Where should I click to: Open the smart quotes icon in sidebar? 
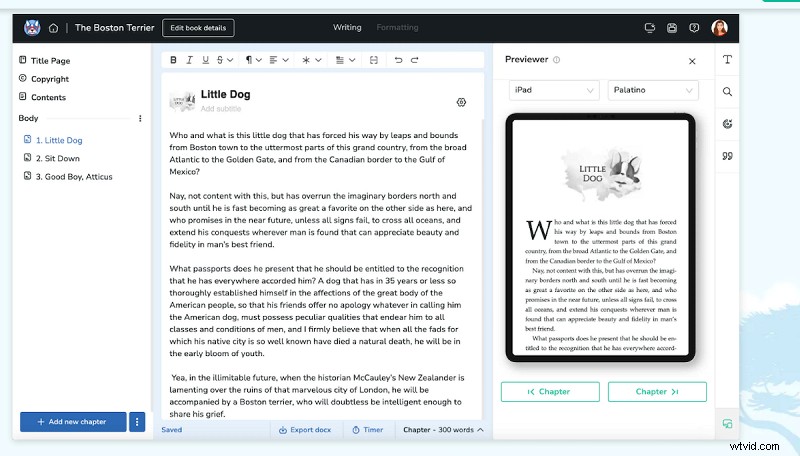pos(728,156)
